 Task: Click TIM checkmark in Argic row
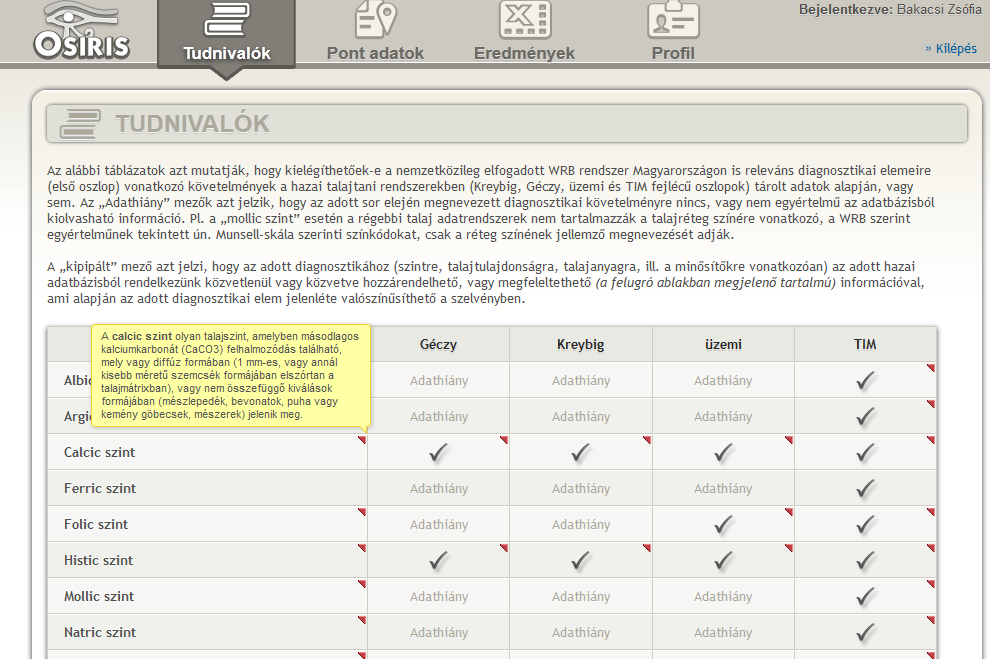click(865, 416)
